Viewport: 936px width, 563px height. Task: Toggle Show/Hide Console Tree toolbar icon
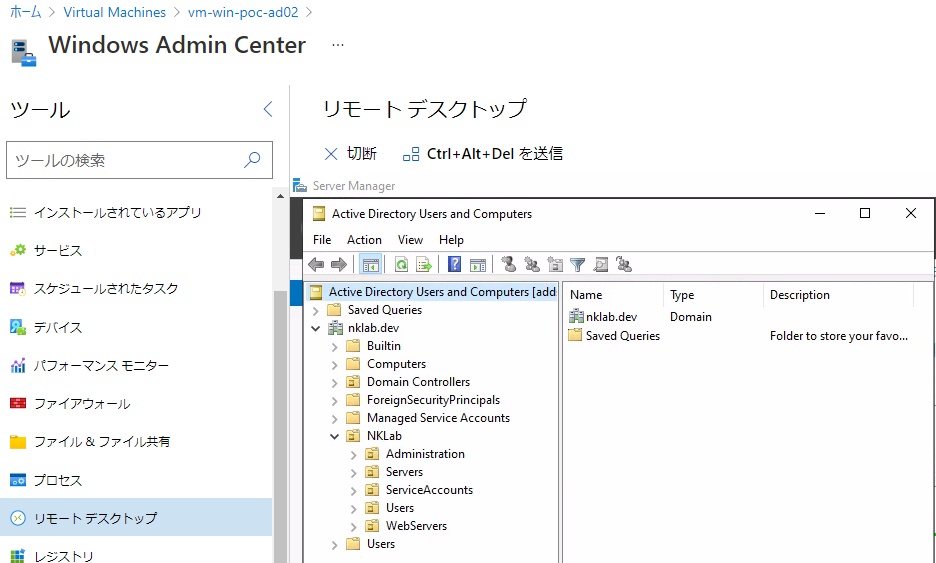point(371,264)
